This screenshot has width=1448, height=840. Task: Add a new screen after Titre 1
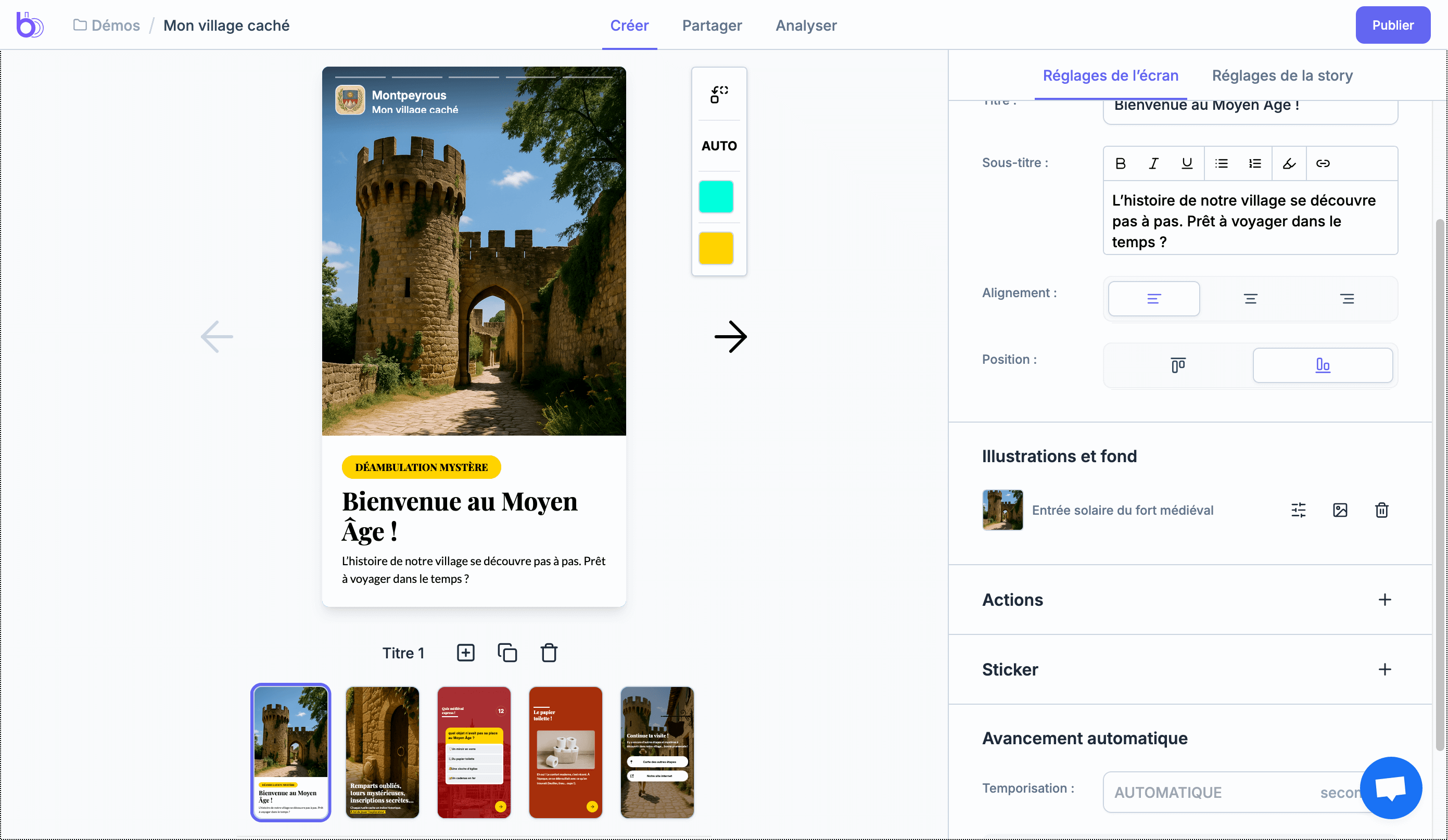(465, 653)
